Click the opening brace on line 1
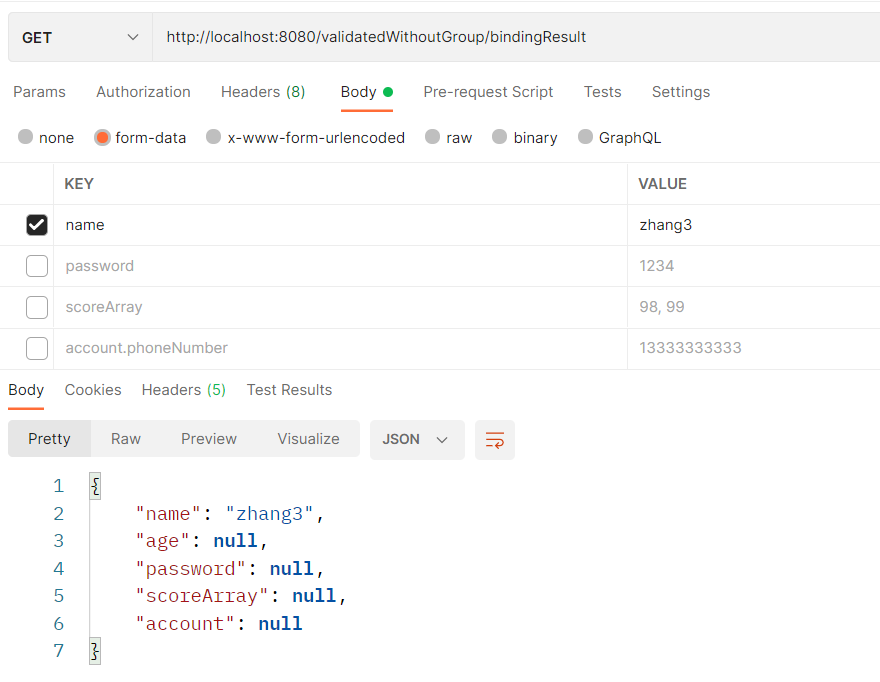 95,486
